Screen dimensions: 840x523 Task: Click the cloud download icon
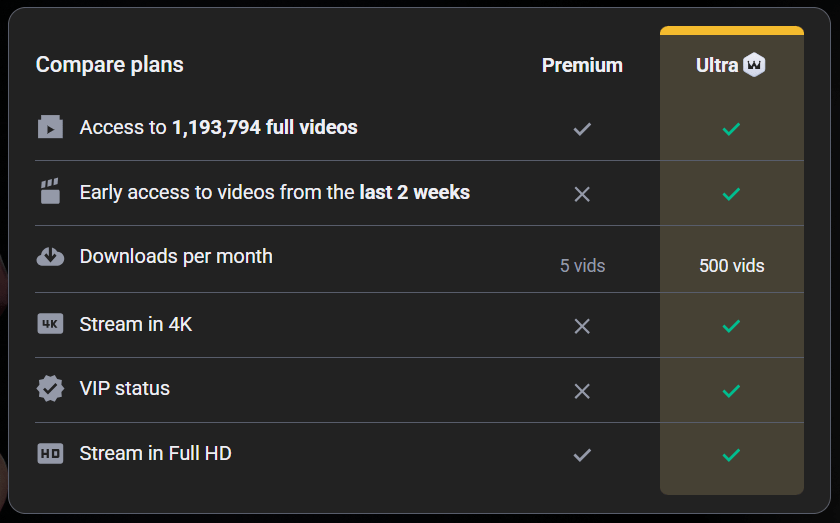[x=50, y=256]
